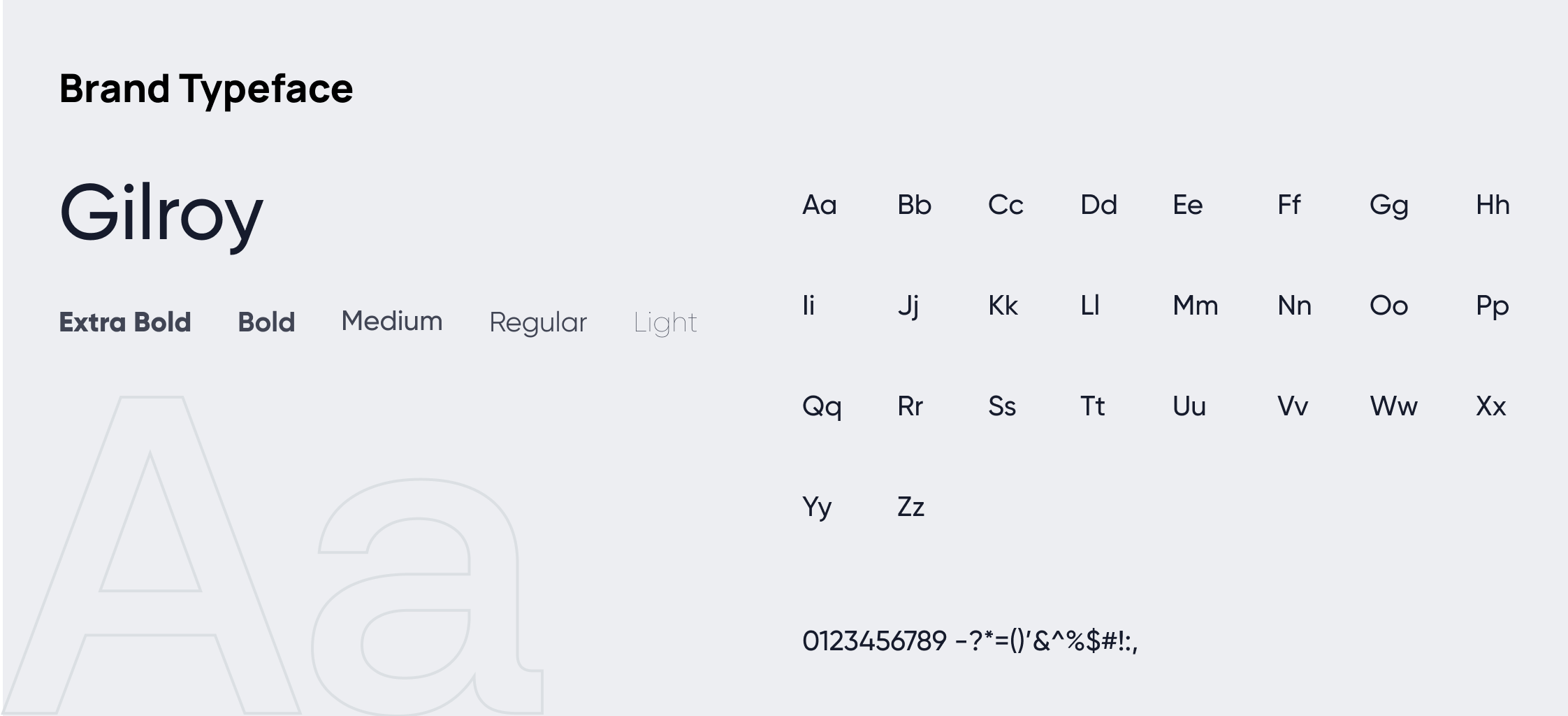
Task: Select the Hh glyph sample
Action: point(1493,205)
